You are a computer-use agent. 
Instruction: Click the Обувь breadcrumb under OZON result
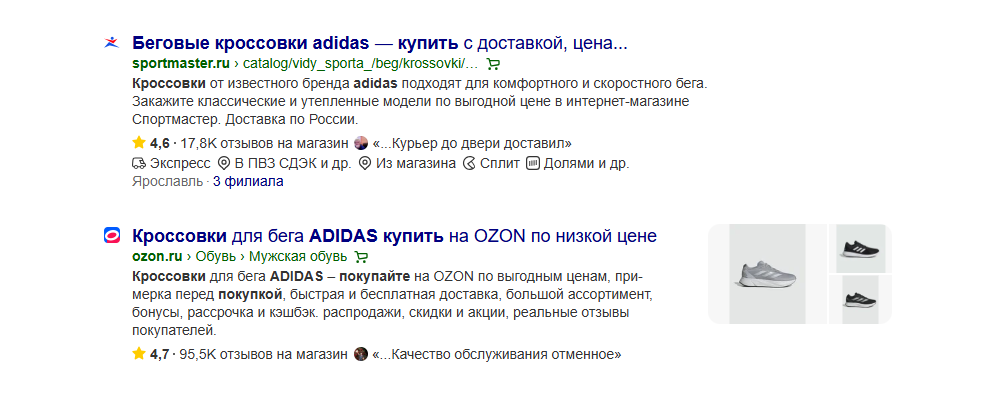click(216, 256)
